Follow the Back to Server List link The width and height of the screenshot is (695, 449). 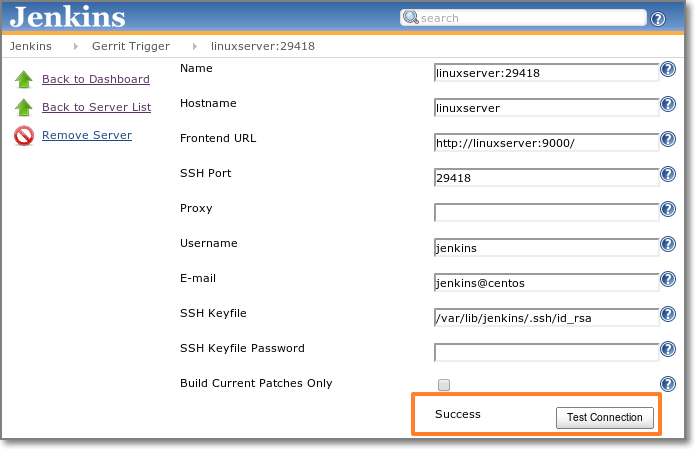(97, 107)
